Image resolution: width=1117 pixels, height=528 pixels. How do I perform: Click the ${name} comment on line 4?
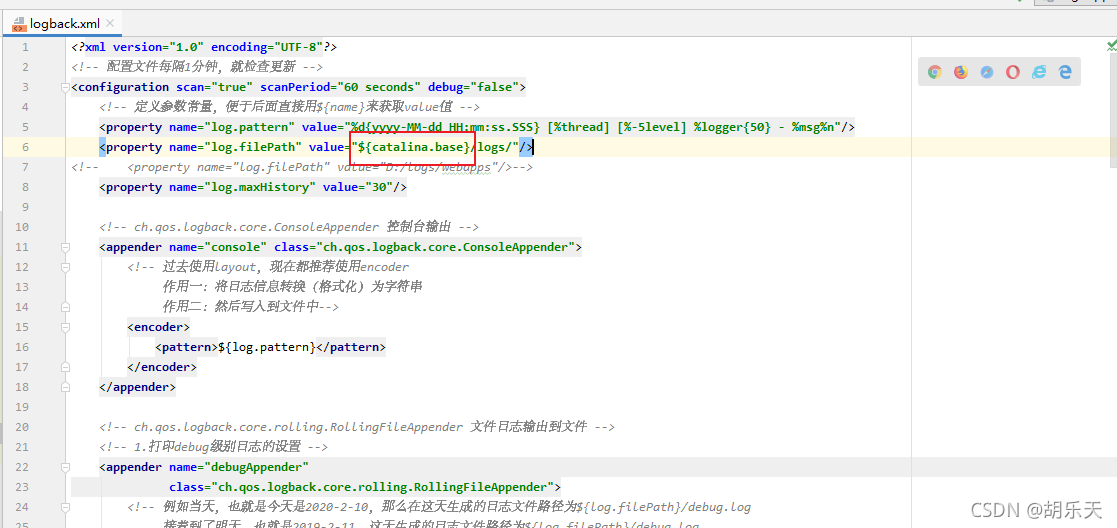pyautogui.click(x=290, y=107)
